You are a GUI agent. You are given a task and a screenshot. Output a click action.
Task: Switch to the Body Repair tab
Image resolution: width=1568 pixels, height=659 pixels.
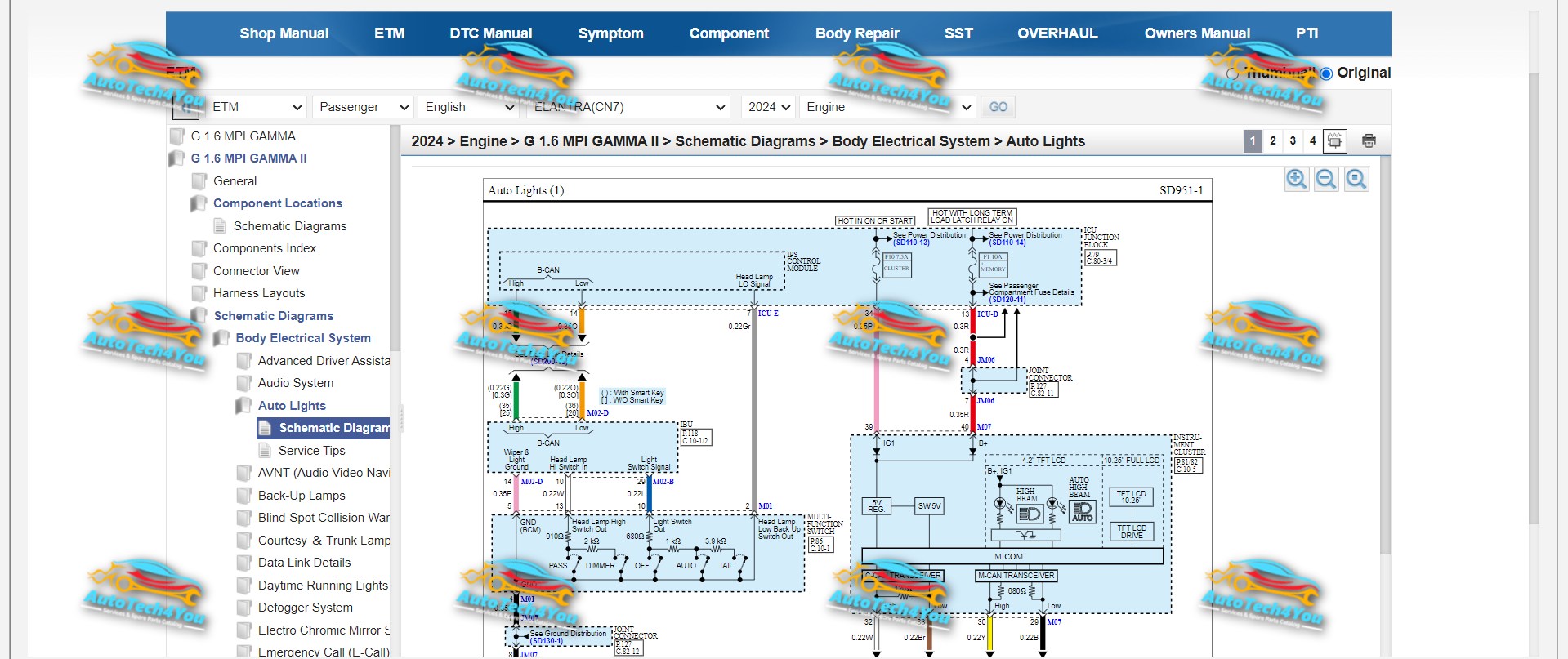tap(856, 33)
